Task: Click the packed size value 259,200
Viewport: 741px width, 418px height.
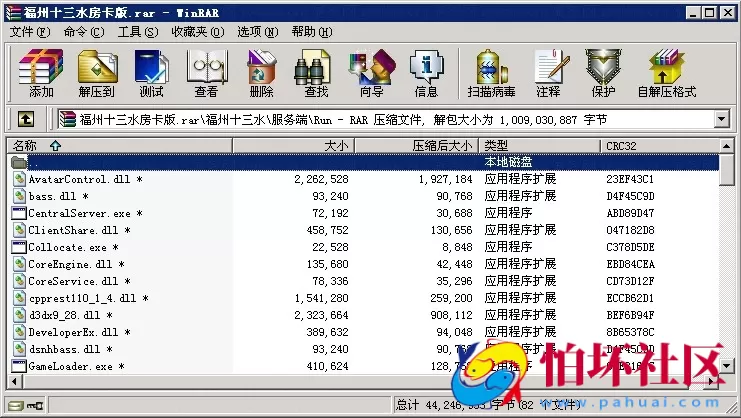Action: coord(451,298)
